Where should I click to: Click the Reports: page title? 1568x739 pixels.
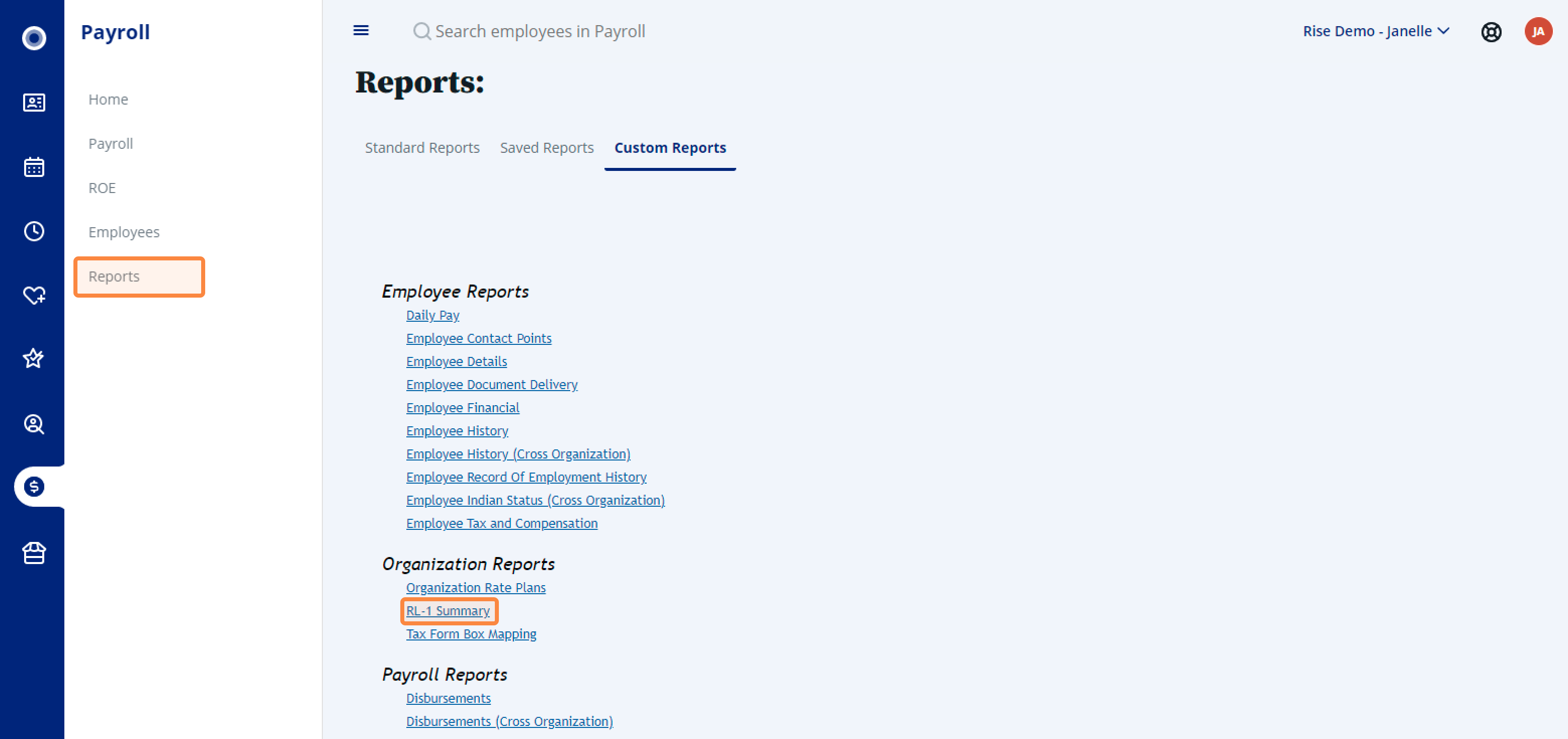419,82
